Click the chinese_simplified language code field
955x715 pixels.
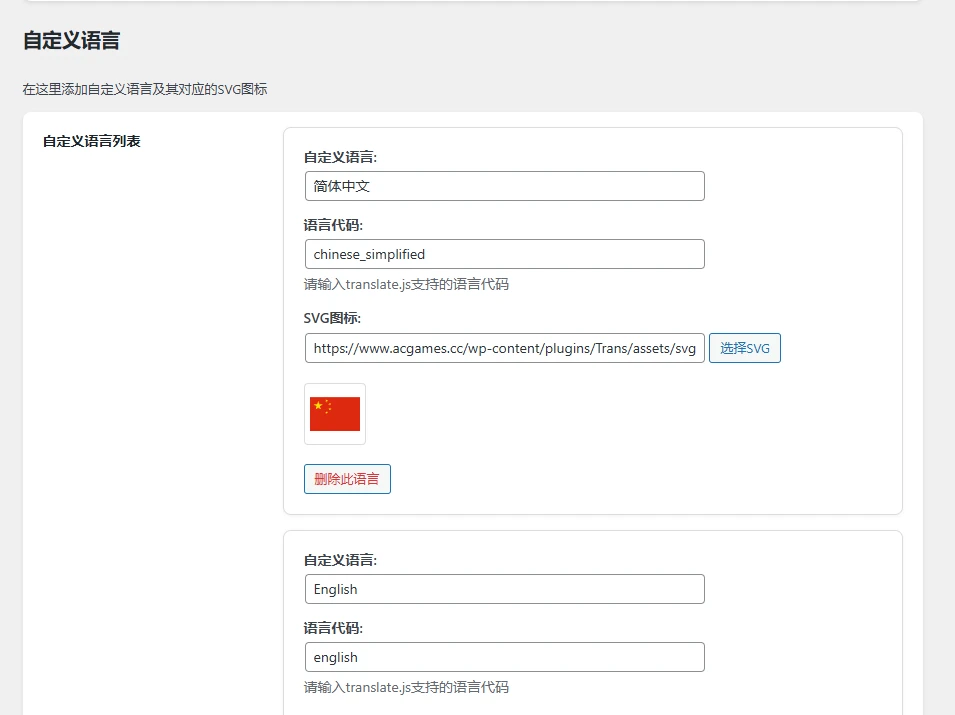(x=504, y=254)
